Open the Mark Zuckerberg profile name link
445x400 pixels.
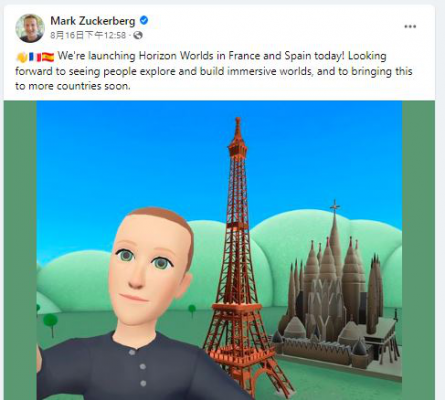pos(93,21)
